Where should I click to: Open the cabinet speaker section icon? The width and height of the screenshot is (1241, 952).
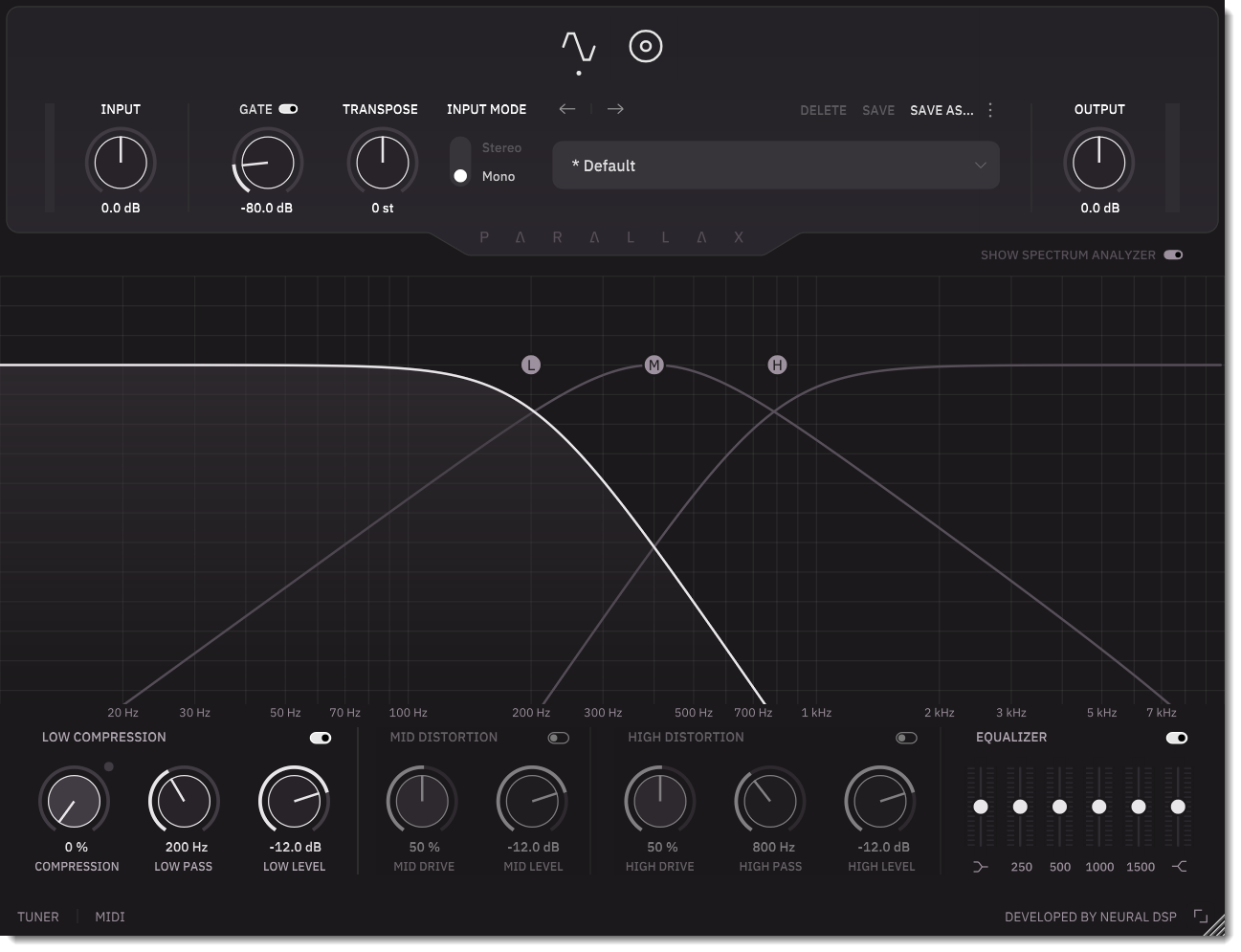coord(646,46)
